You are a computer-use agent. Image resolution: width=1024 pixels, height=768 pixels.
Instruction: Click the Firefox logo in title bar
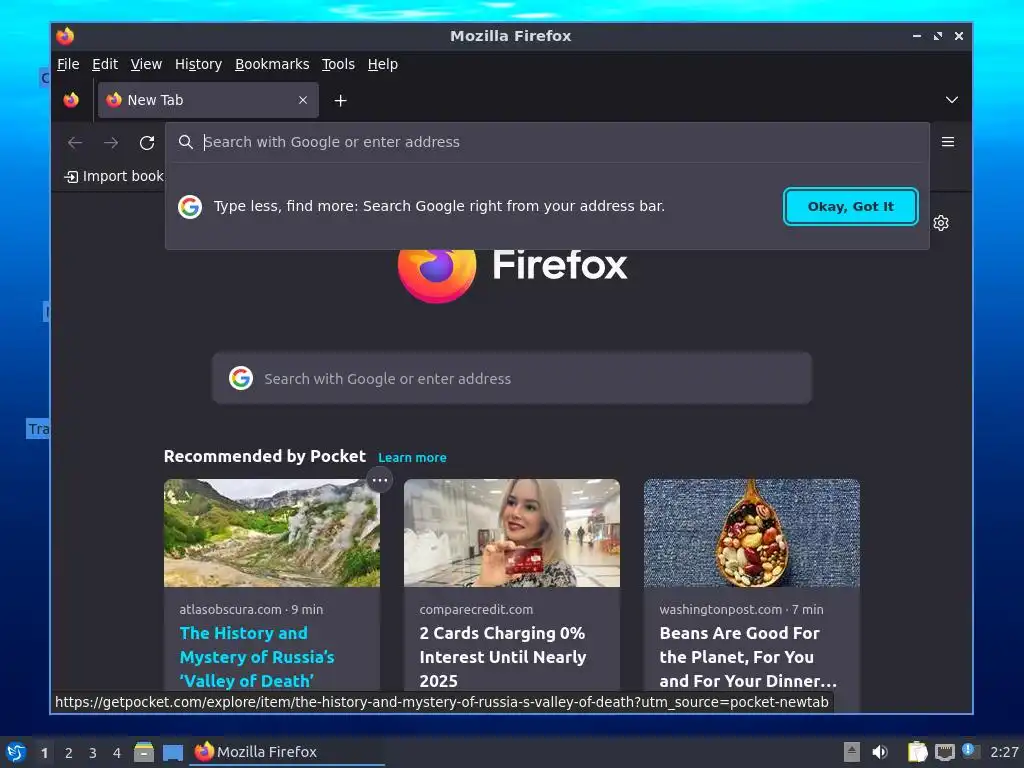65,36
